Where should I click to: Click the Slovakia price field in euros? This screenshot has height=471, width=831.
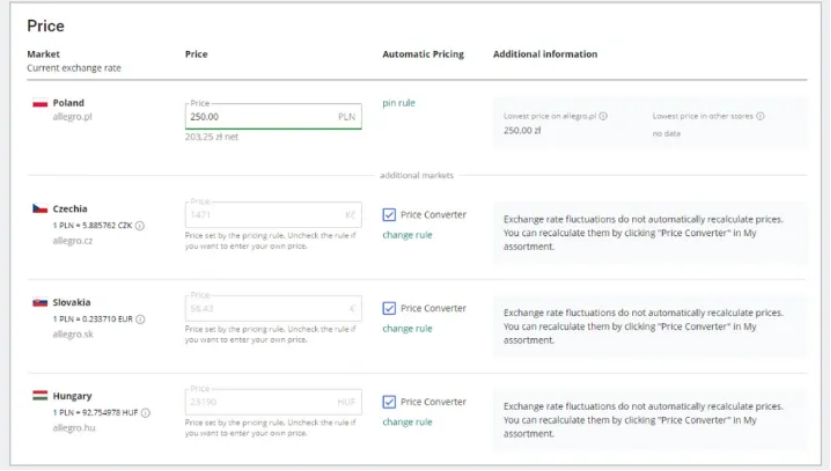click(x=260, y=309)
